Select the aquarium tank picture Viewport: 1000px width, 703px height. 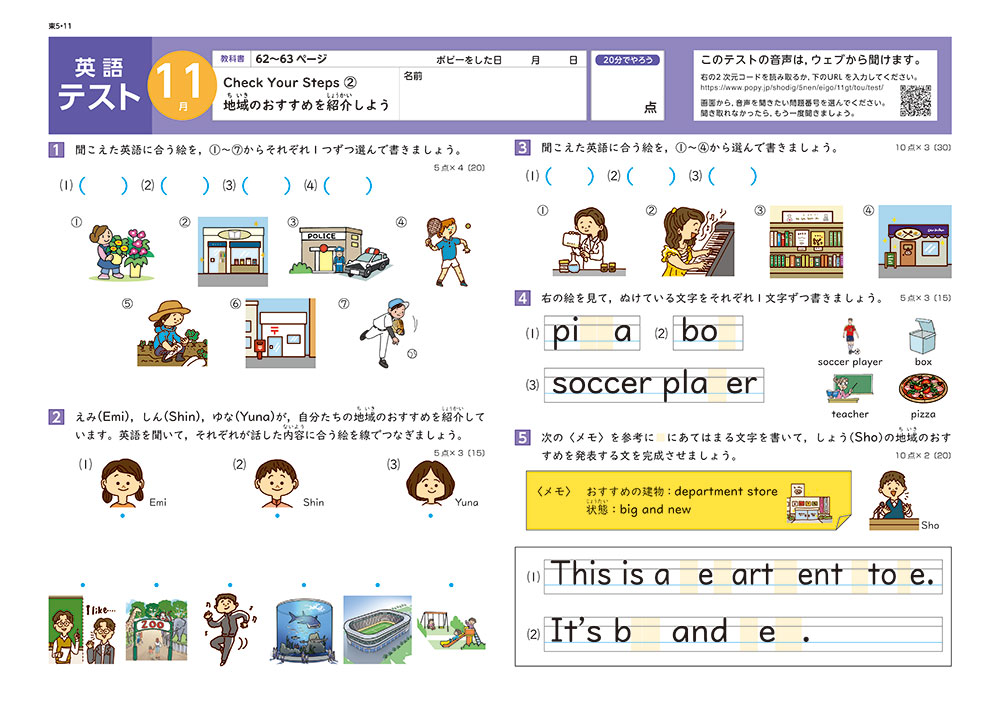301,630
